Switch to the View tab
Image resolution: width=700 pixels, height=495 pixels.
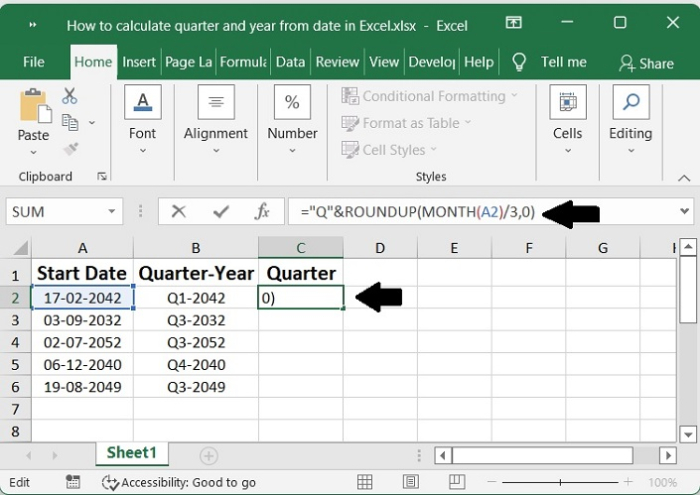click(x=384, y=62)
